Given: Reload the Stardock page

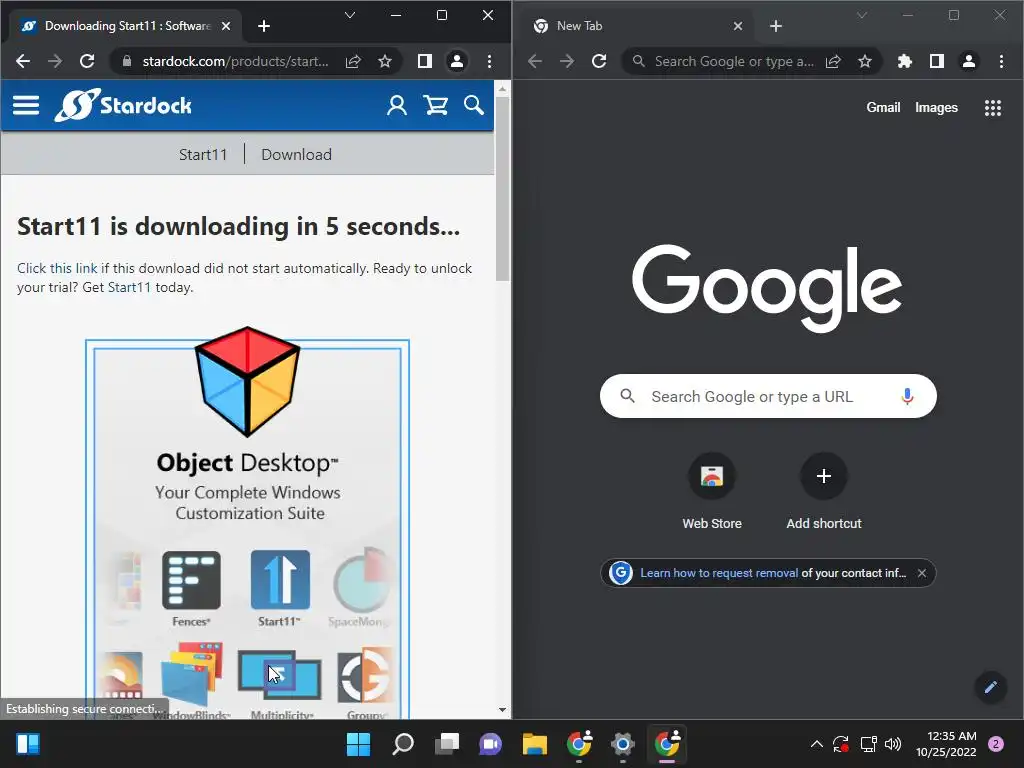Looking at the screenshot, I should point(87,61).
